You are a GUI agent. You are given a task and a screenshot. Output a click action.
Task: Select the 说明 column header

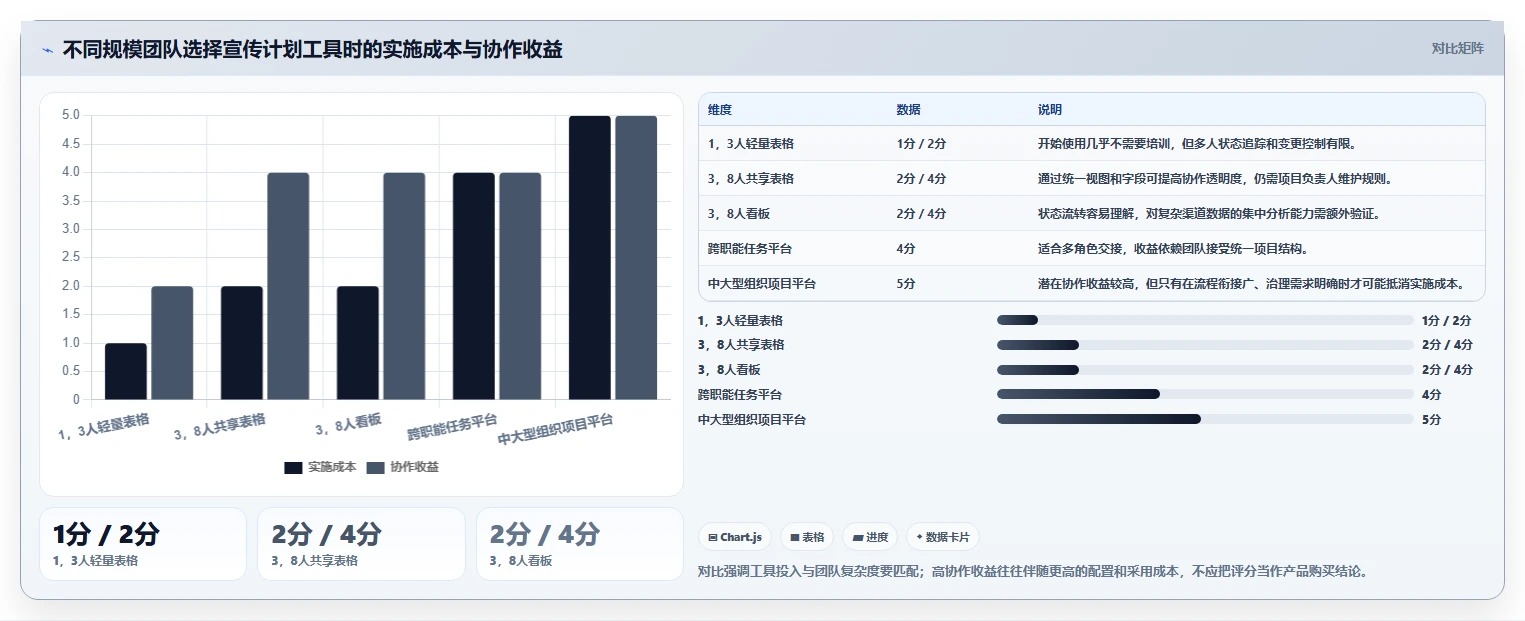click(1050, 110)
